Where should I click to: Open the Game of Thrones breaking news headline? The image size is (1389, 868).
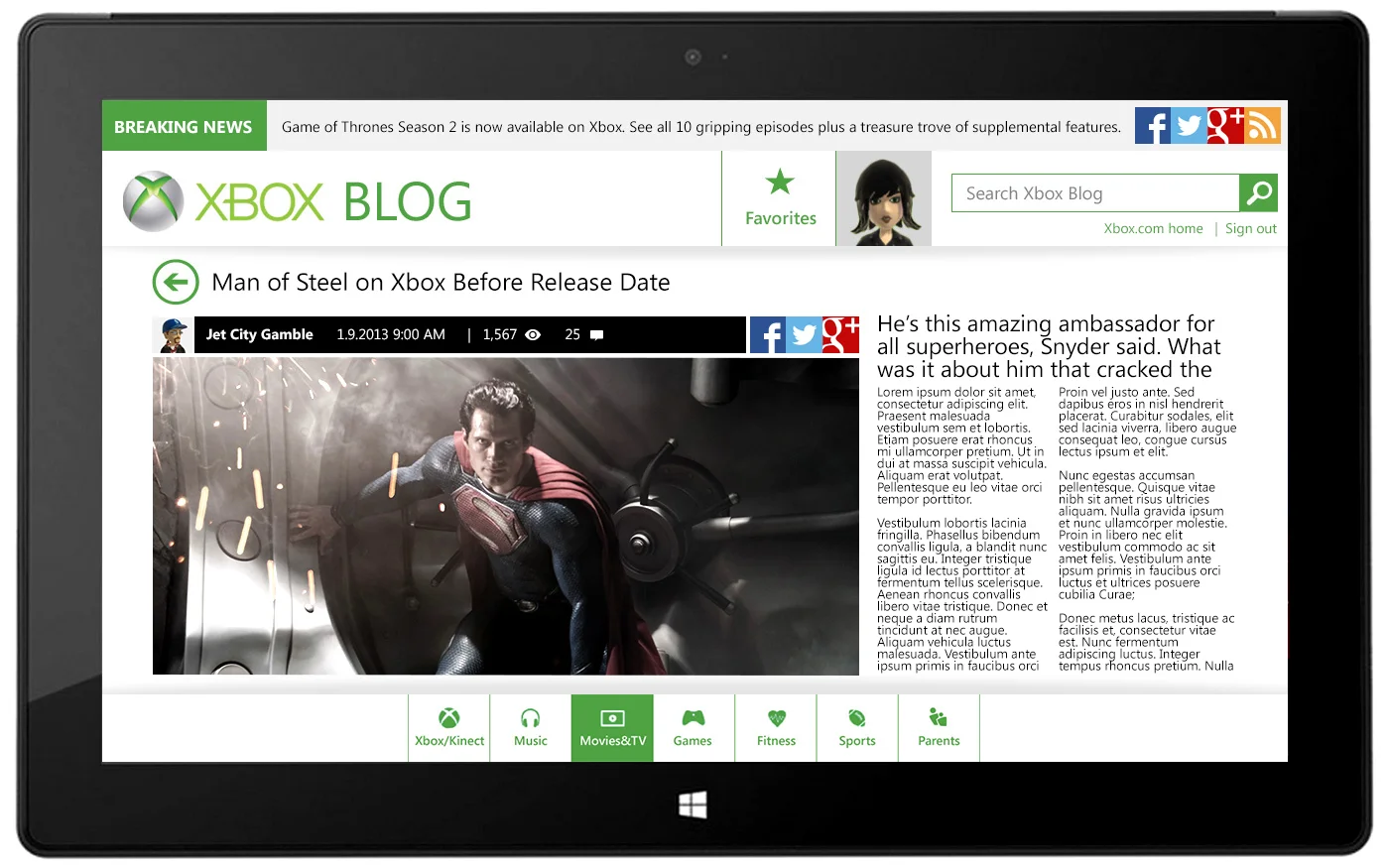700,127
